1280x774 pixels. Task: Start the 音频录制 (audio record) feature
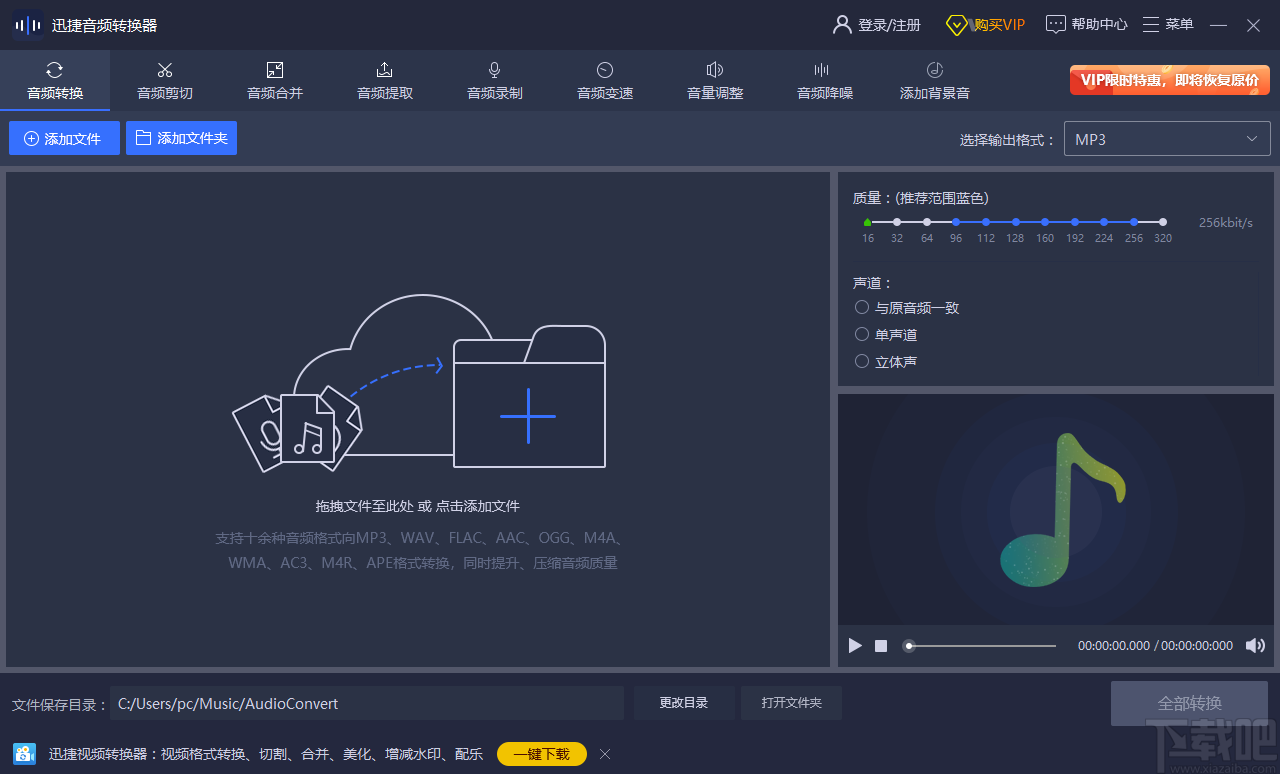point(494,80)
